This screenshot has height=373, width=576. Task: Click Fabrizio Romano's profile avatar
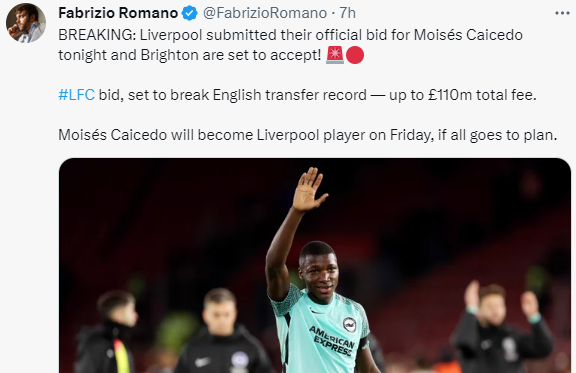[26, 23]
